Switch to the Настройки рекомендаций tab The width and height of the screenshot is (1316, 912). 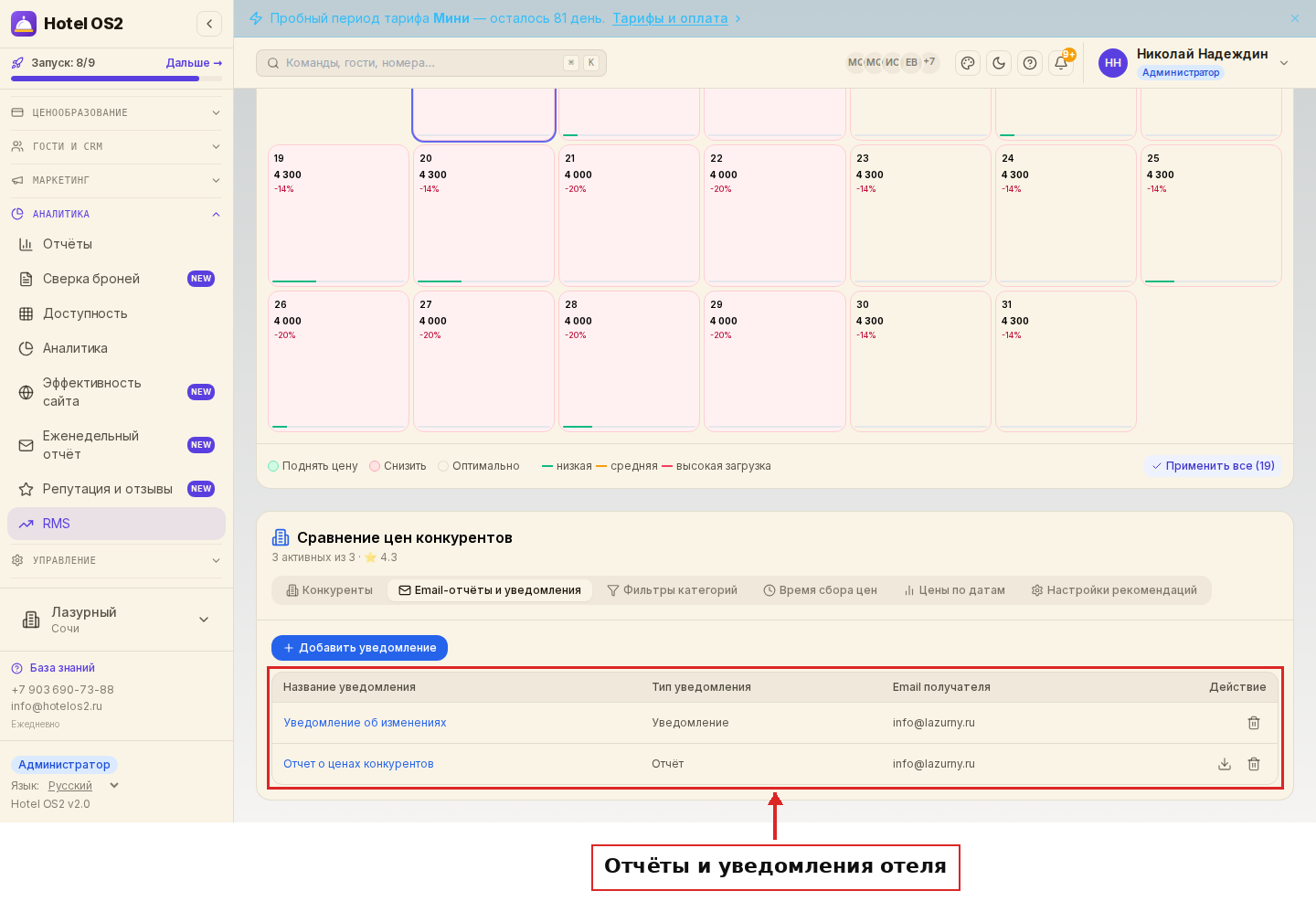1114,590
